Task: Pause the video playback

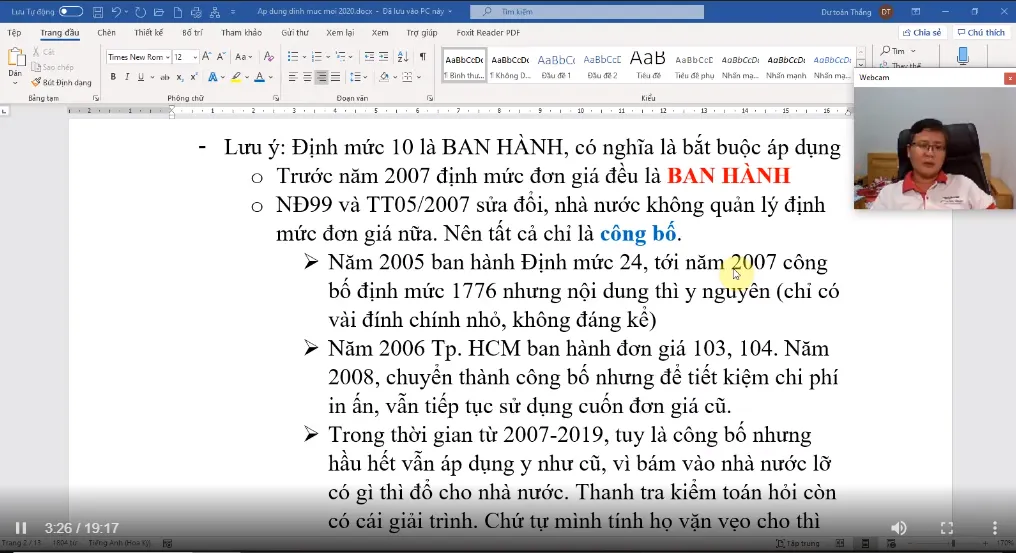Action: click(x=21, y=528)
